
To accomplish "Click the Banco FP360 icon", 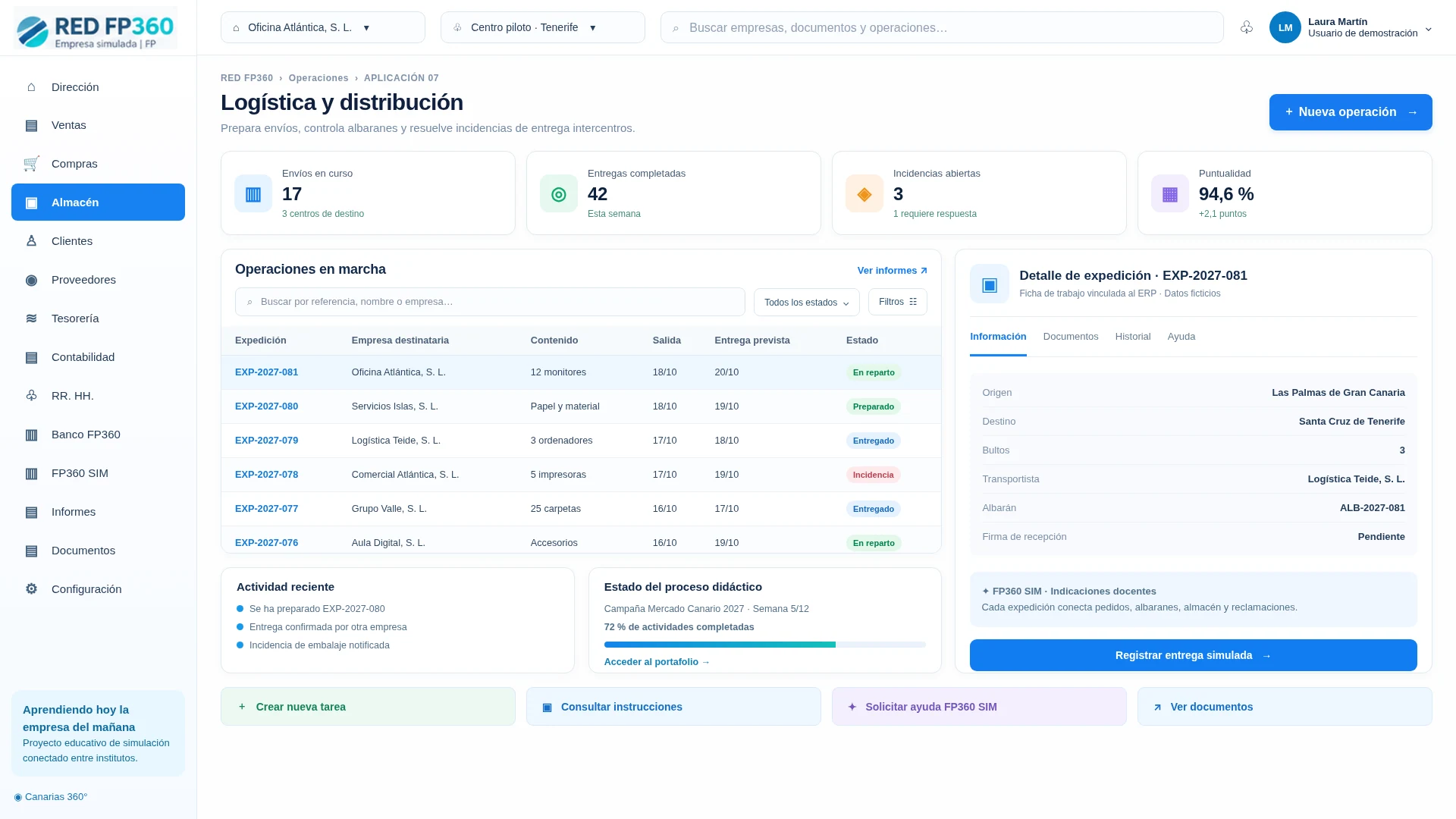I will click(31, 435).
